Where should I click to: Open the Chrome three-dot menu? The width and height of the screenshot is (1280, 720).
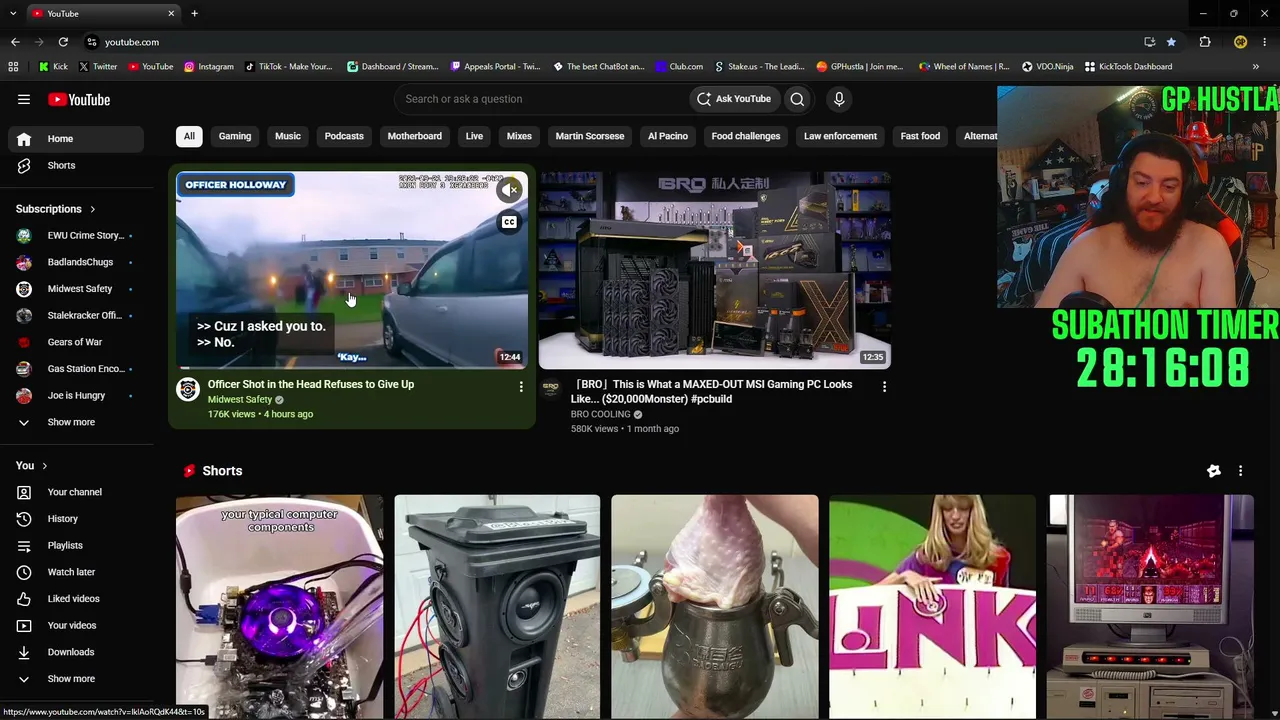[x=1264, y=42]
